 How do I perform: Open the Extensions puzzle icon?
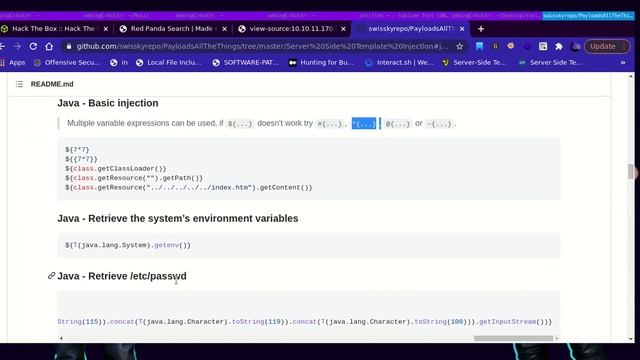click(x=559, y=47)
